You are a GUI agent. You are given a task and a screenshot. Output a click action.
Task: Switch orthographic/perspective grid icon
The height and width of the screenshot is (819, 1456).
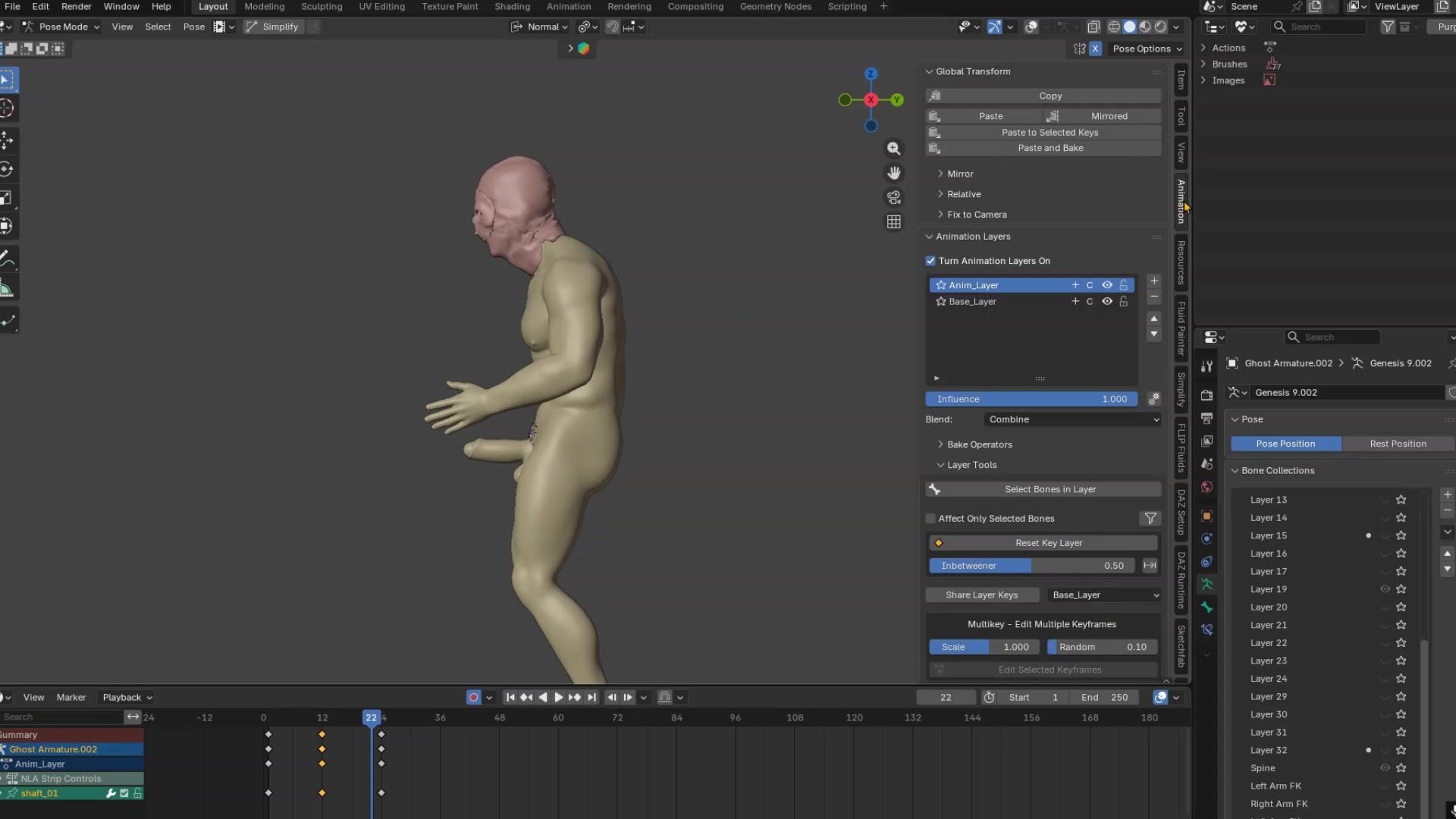[x=894, y=222]
